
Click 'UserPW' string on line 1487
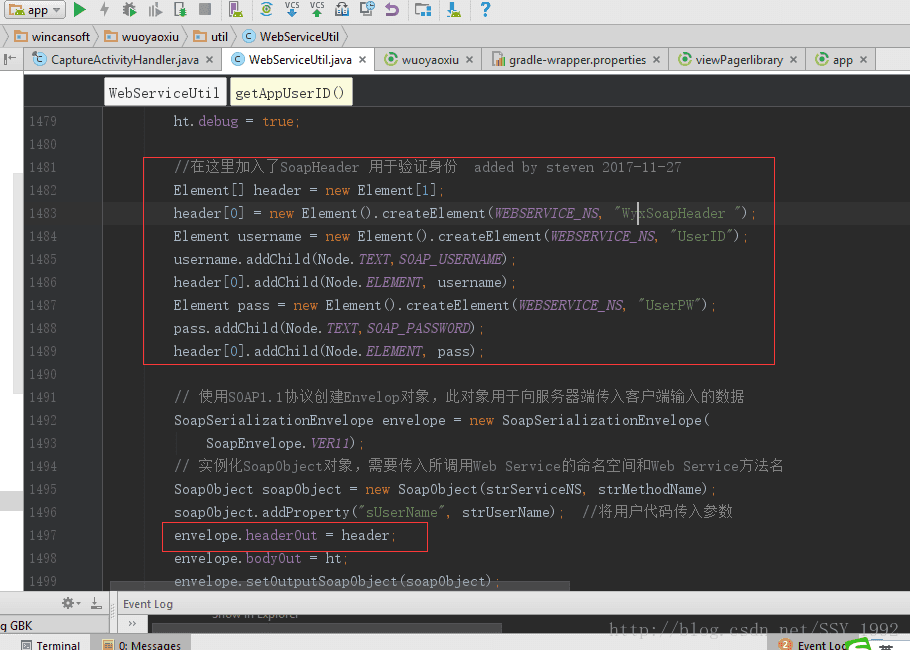point(670,305)
